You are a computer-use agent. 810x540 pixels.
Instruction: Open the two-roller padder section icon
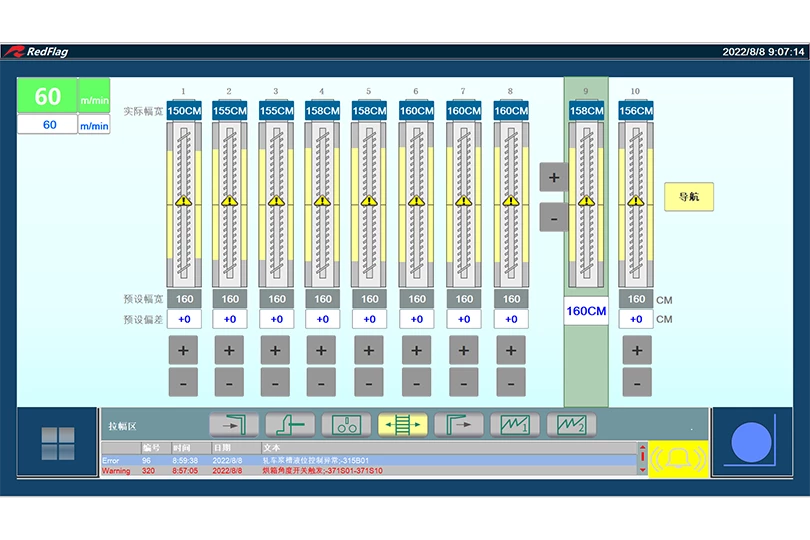pyautogui.click(x=346, y=425)
